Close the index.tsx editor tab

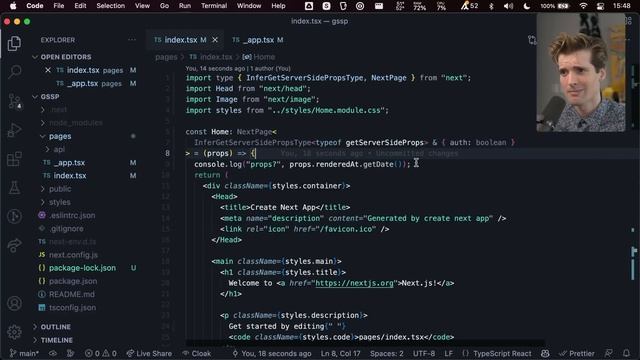[215, 40]
